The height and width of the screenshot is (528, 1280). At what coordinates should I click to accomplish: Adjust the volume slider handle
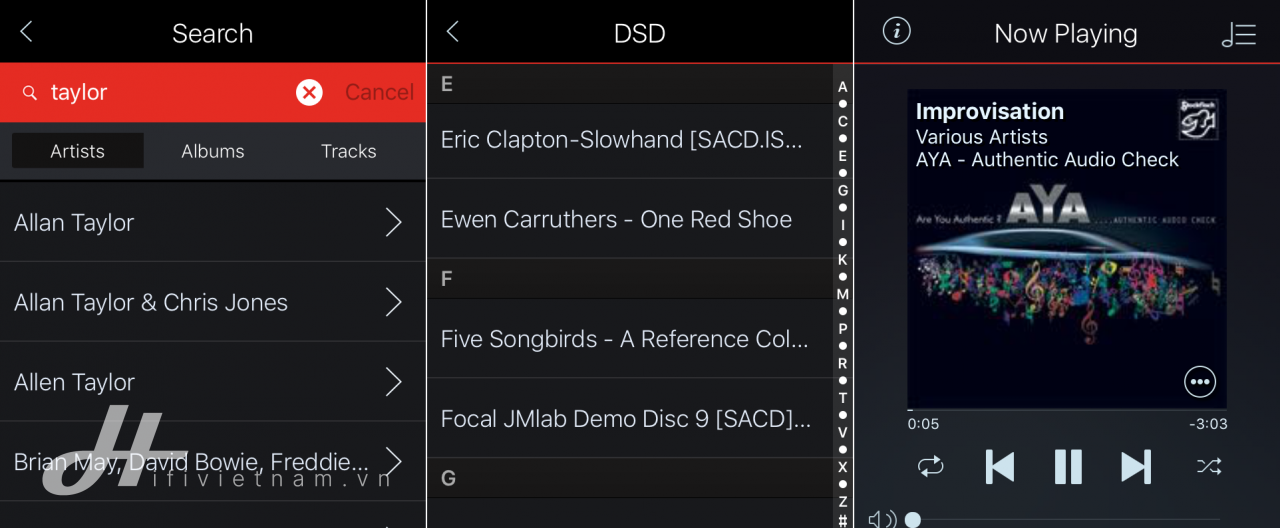[912, 520]
